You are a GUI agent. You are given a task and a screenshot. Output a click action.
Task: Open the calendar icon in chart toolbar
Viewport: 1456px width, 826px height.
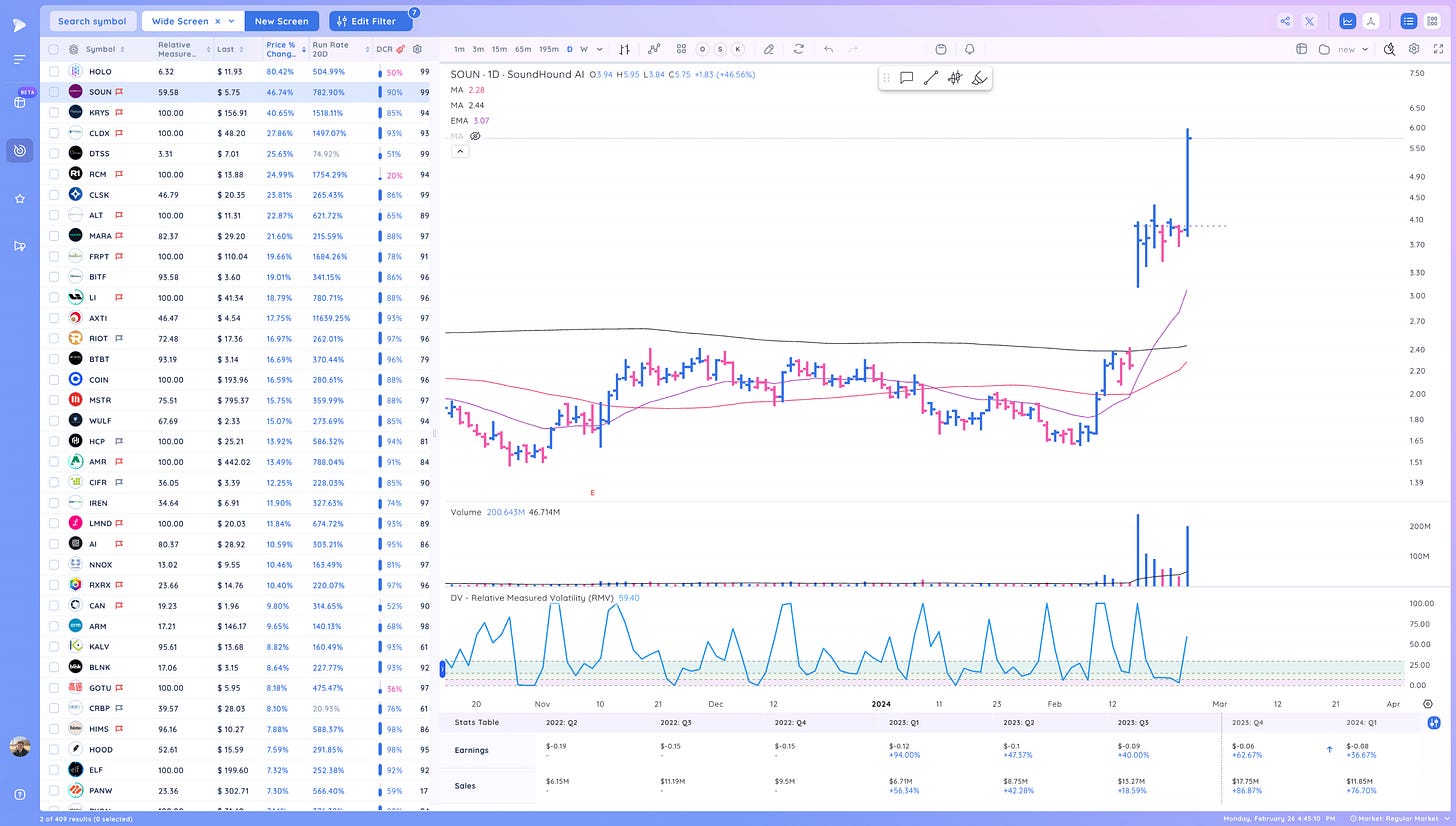coord(941,49)
